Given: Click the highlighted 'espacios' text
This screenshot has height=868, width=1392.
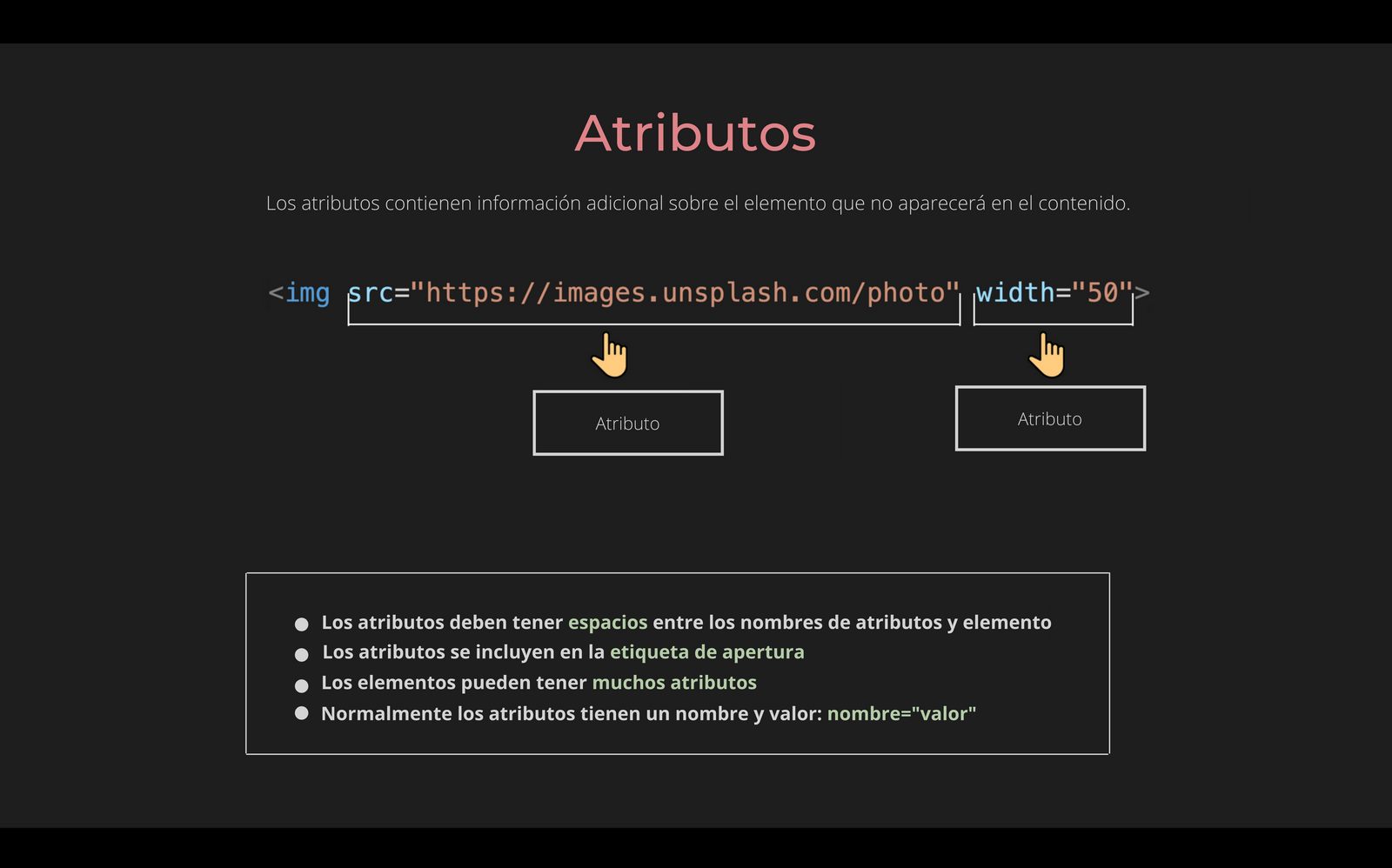Looking at the screenshot, I should [x=607, y=623].
